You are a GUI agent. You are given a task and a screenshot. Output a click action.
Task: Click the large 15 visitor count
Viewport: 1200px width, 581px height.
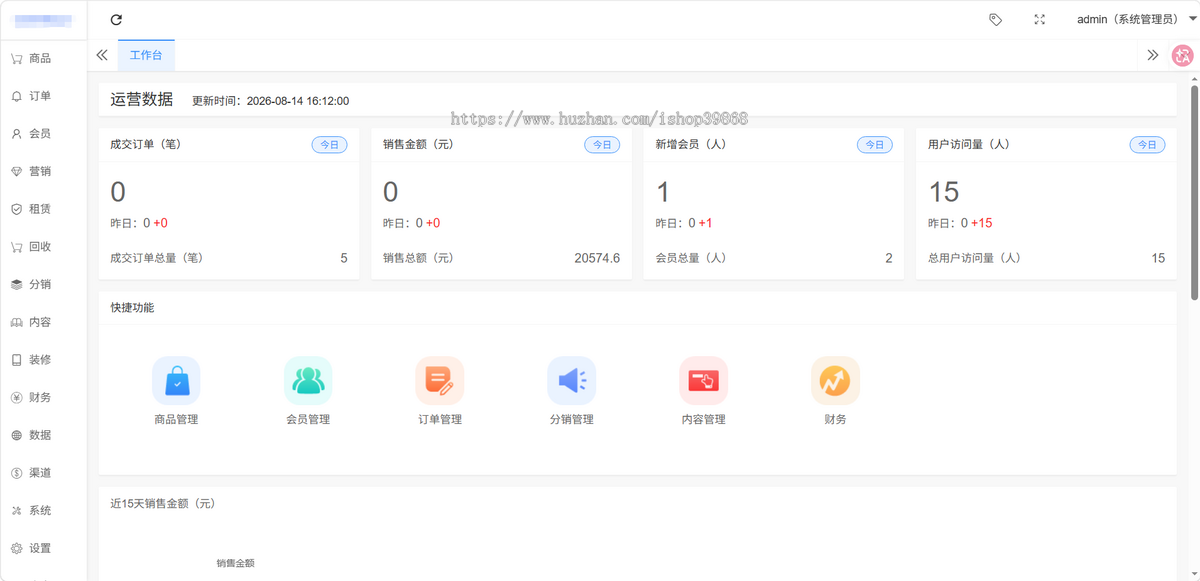944,191
